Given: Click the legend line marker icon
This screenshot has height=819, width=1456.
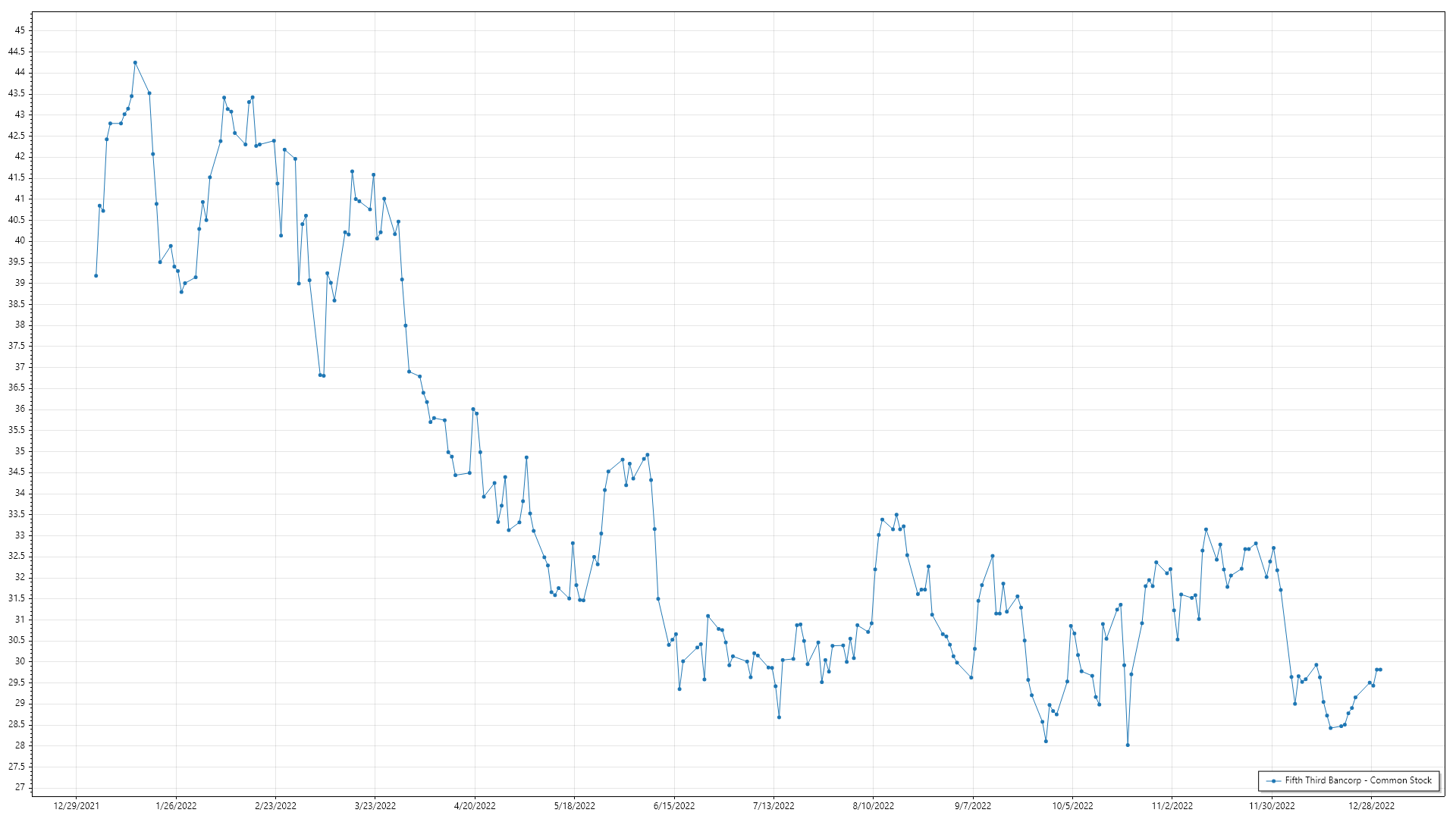Looking at the screenshot, I should tap(1273, 780).
